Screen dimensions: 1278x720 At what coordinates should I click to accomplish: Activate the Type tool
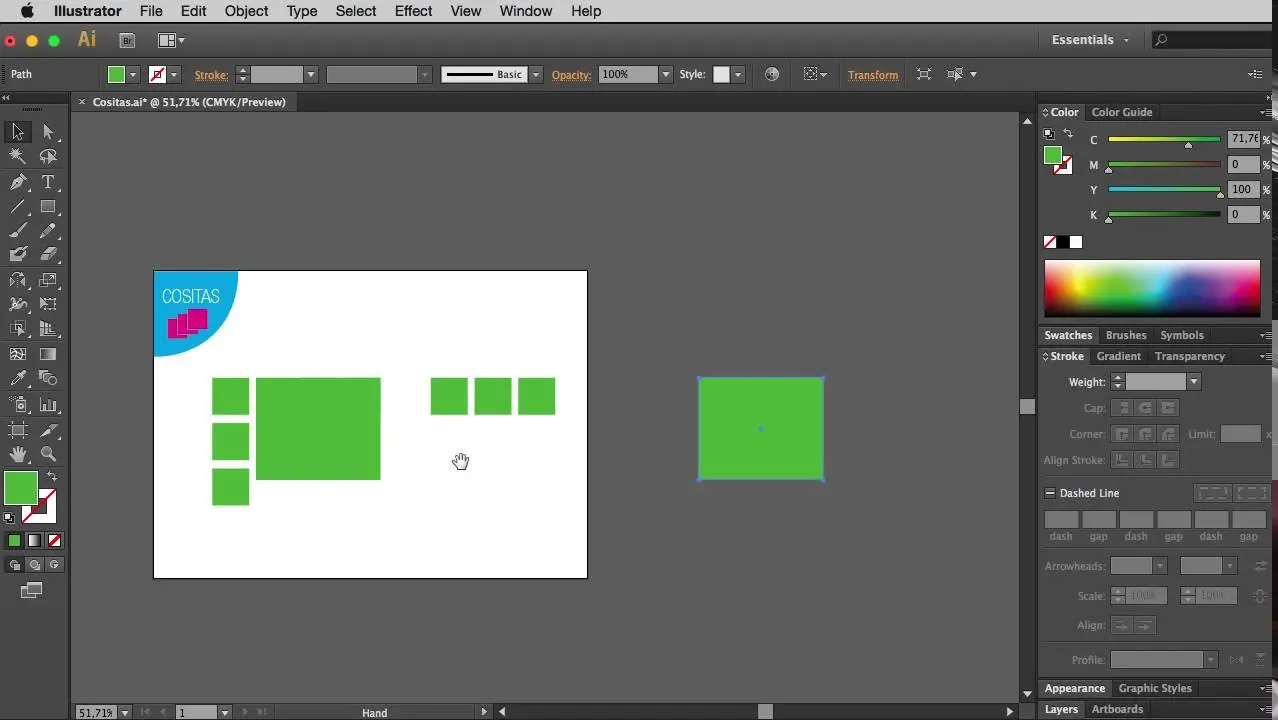(49, 182)
